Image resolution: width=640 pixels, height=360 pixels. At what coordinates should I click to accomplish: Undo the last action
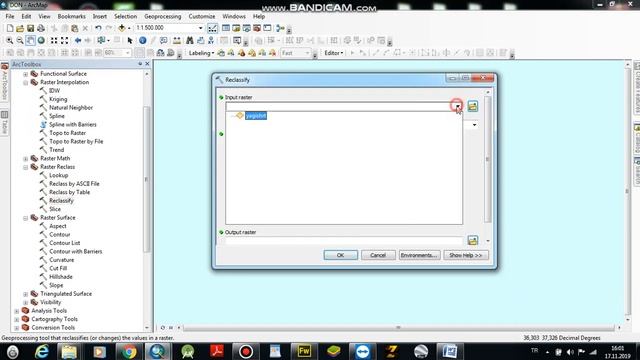coord(98,28)
